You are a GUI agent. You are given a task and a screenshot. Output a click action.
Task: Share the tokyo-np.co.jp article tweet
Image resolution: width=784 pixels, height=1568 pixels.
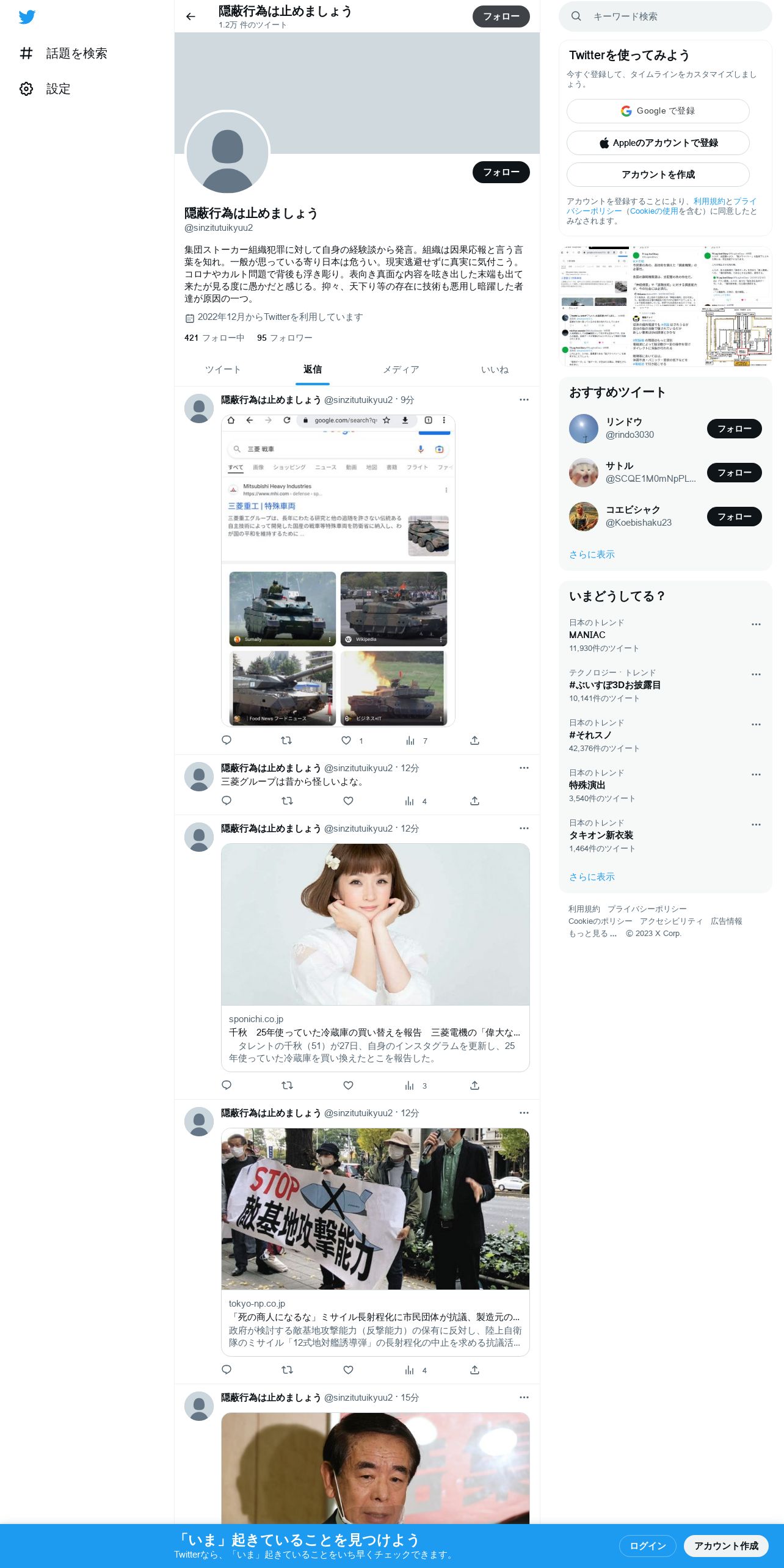[474, 1370]
